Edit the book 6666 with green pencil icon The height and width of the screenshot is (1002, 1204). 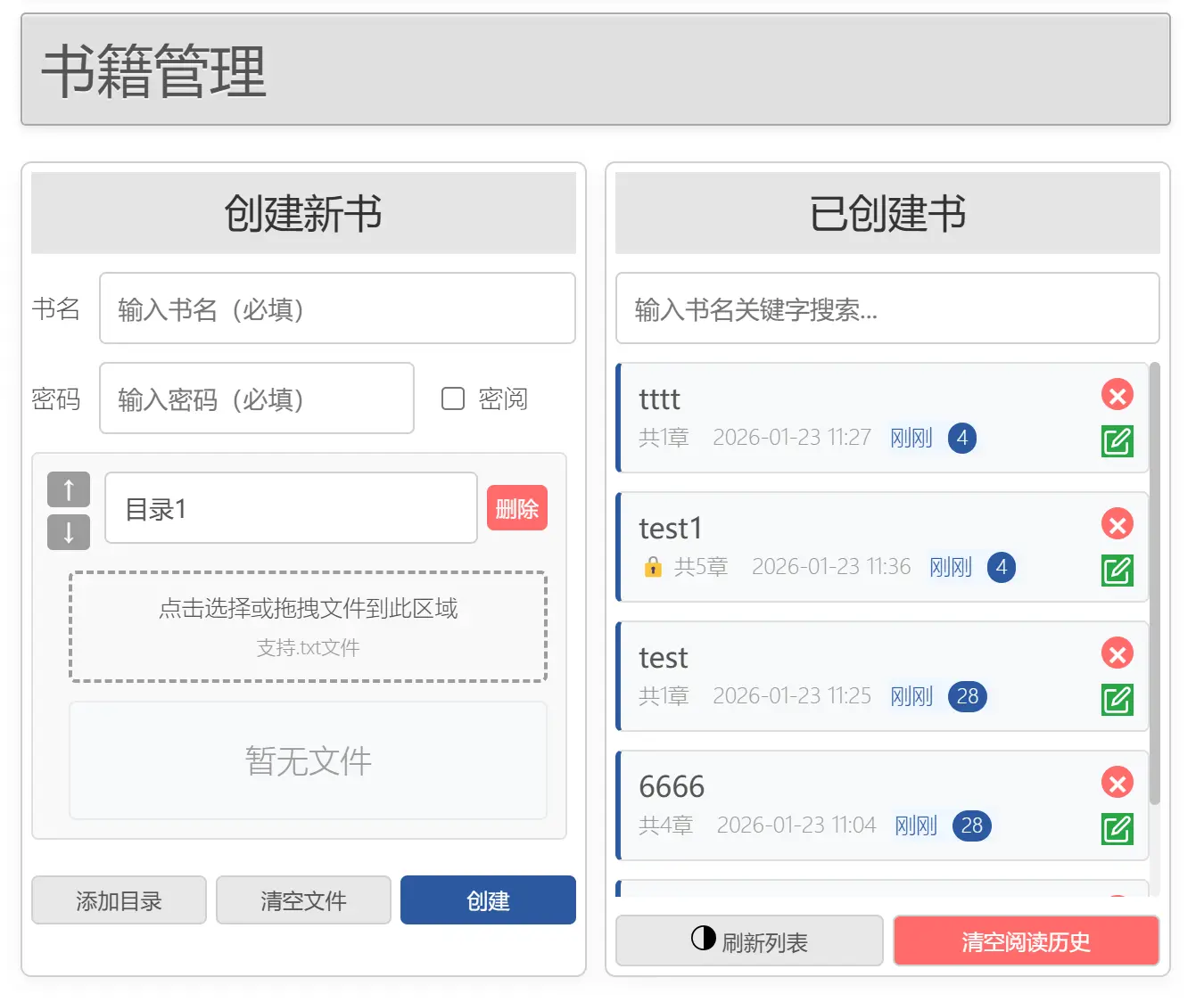pyautogui.click(x=1117, y=829)
